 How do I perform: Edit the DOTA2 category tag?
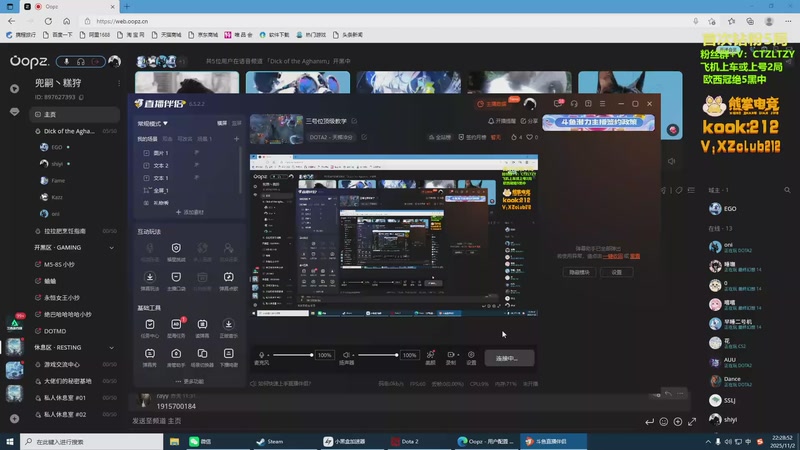[364, 137]
